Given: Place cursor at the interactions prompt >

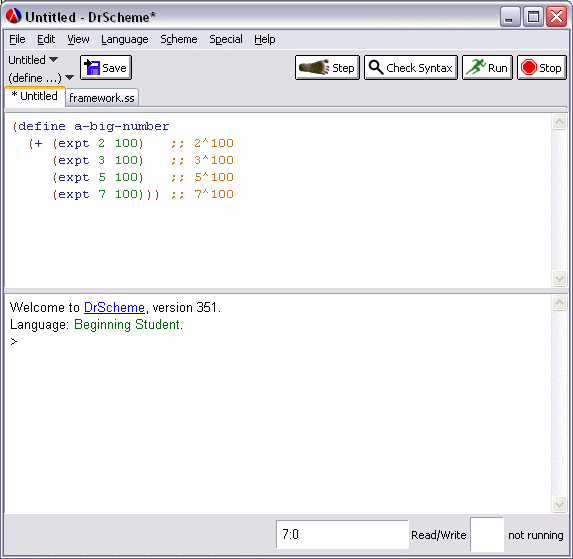Looking at the screenshot, I should pos(14,342).
